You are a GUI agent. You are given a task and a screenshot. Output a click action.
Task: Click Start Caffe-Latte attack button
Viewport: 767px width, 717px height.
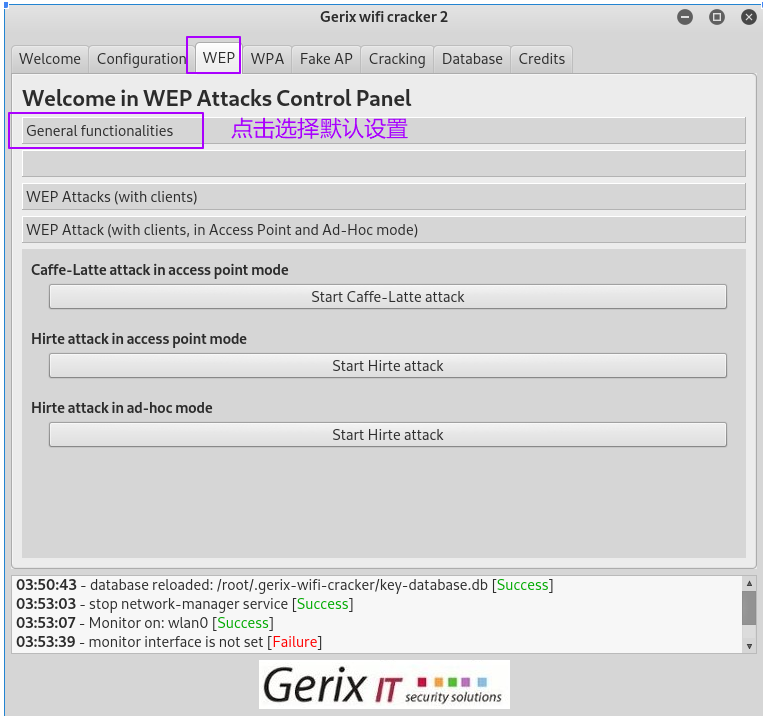(x=388, y=297)
